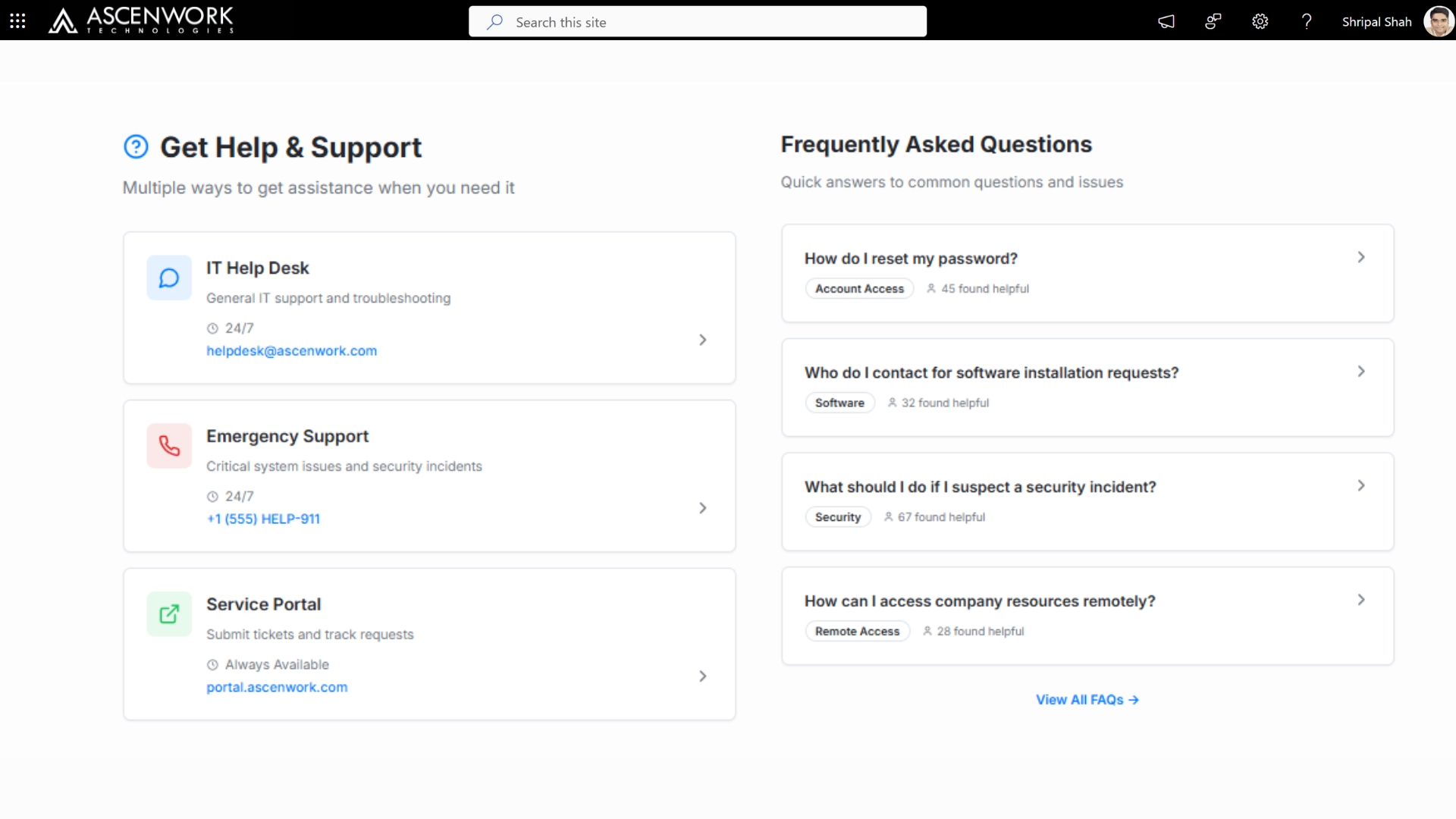Click the Emergency Support phone icon
Viewport: 1456px width, 819px height.
169,446
